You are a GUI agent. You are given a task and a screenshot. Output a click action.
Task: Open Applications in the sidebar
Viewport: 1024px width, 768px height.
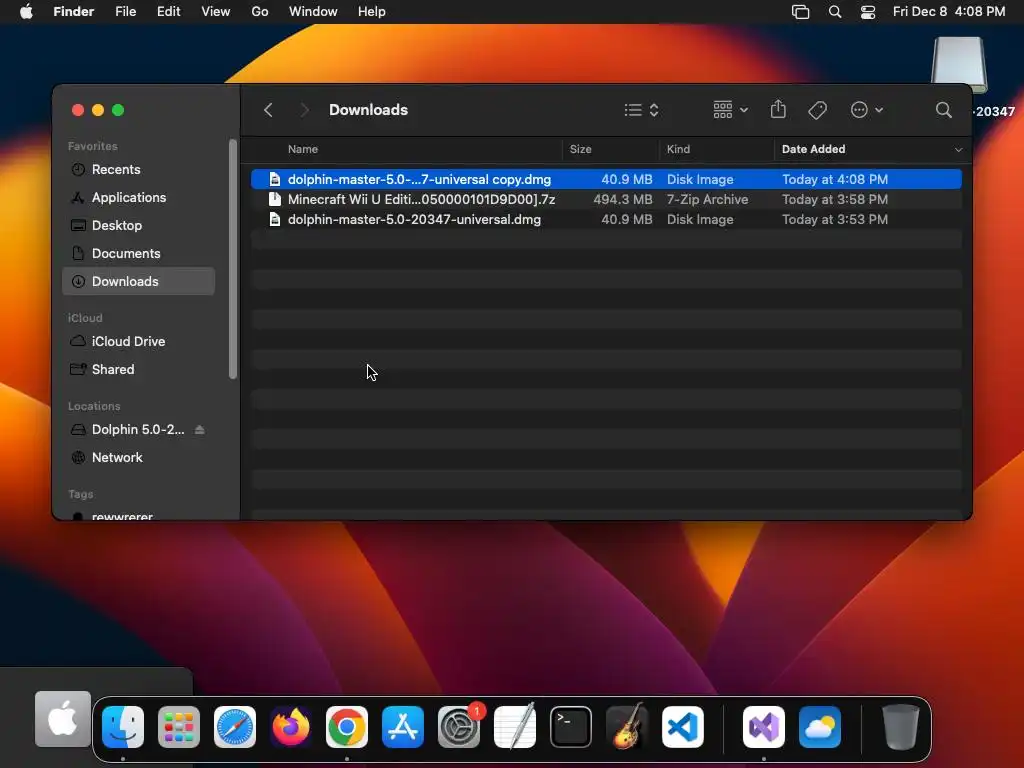click(138, 197)
